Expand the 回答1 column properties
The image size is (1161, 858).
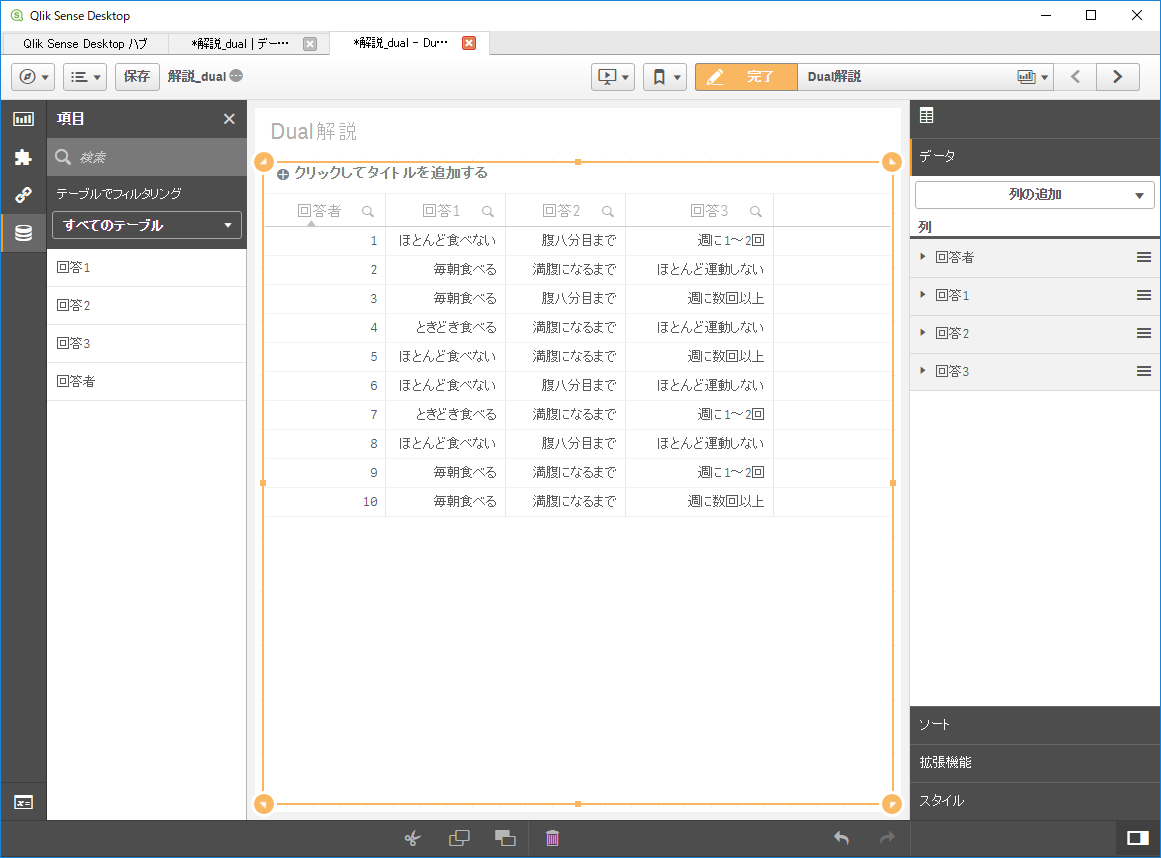click(923, 295)
